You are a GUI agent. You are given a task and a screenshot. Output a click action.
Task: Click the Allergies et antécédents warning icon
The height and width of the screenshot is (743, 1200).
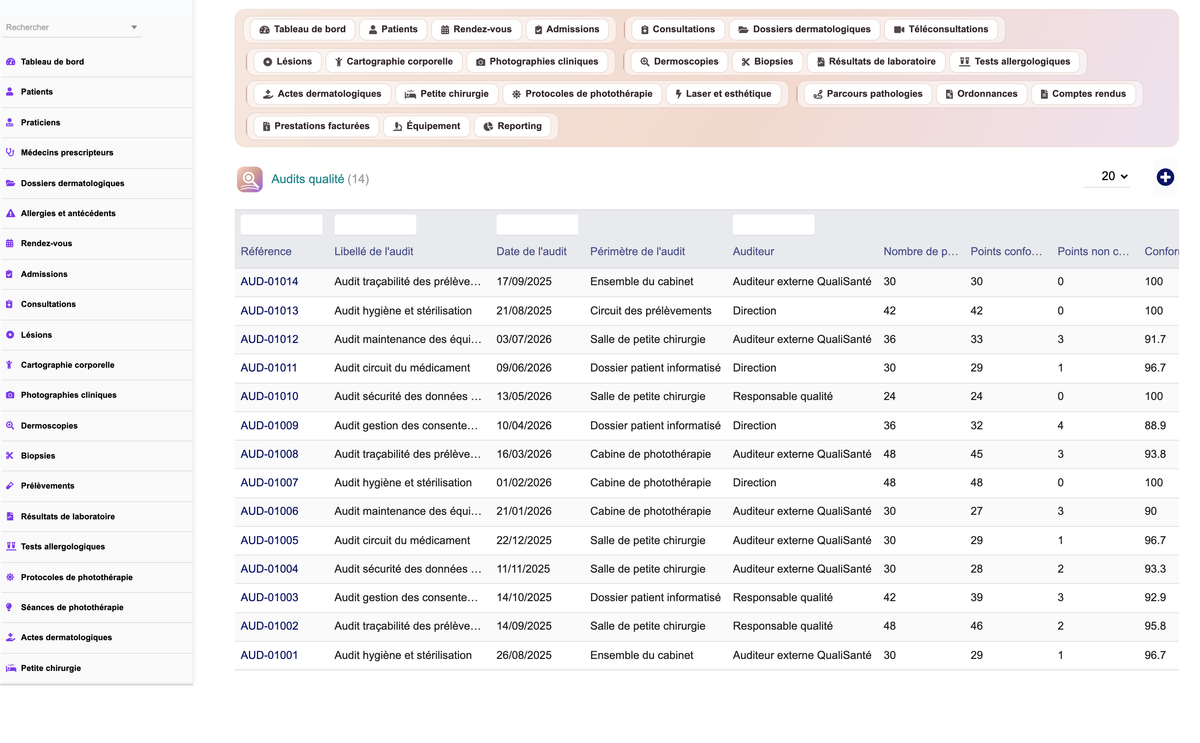(10, 214)
